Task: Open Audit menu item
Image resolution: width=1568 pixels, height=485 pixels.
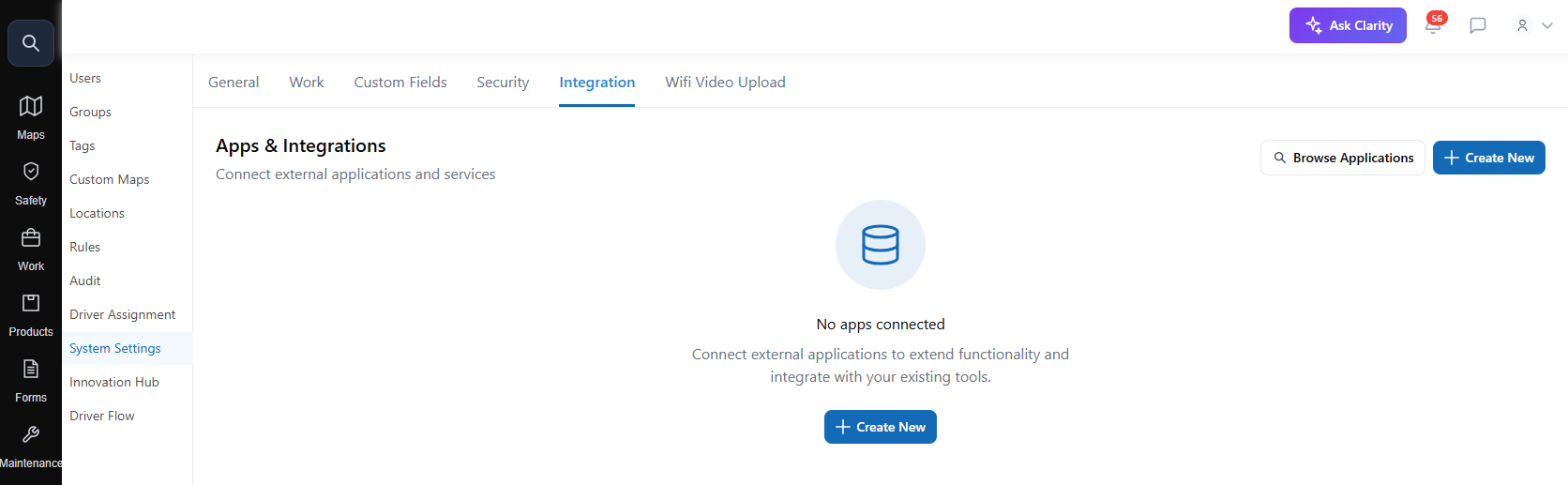Action: tap(127, 280)
